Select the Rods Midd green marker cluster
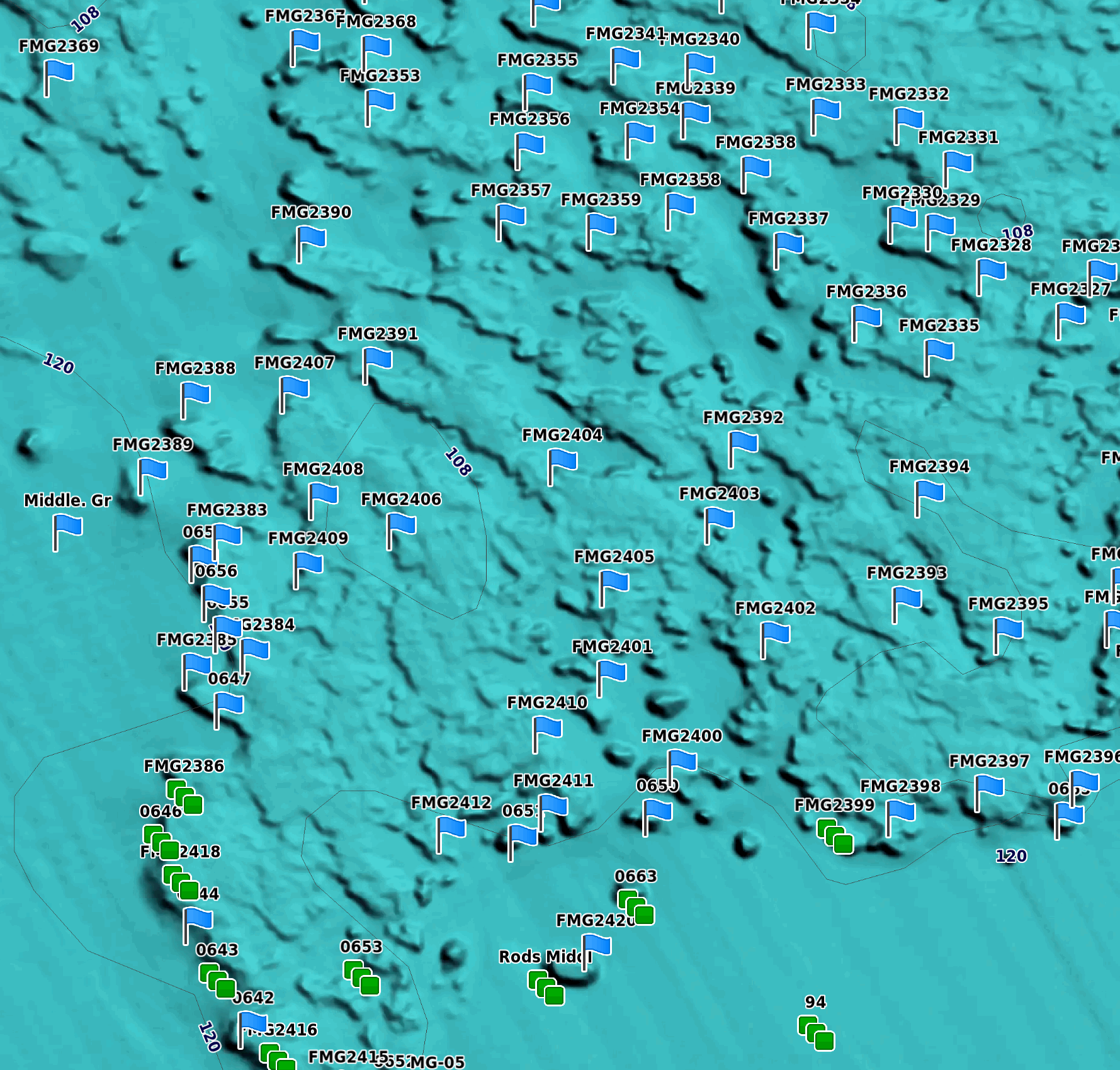Image resolution: width=1120 pixels, height=1070 pixels. (x=546, y=988)
